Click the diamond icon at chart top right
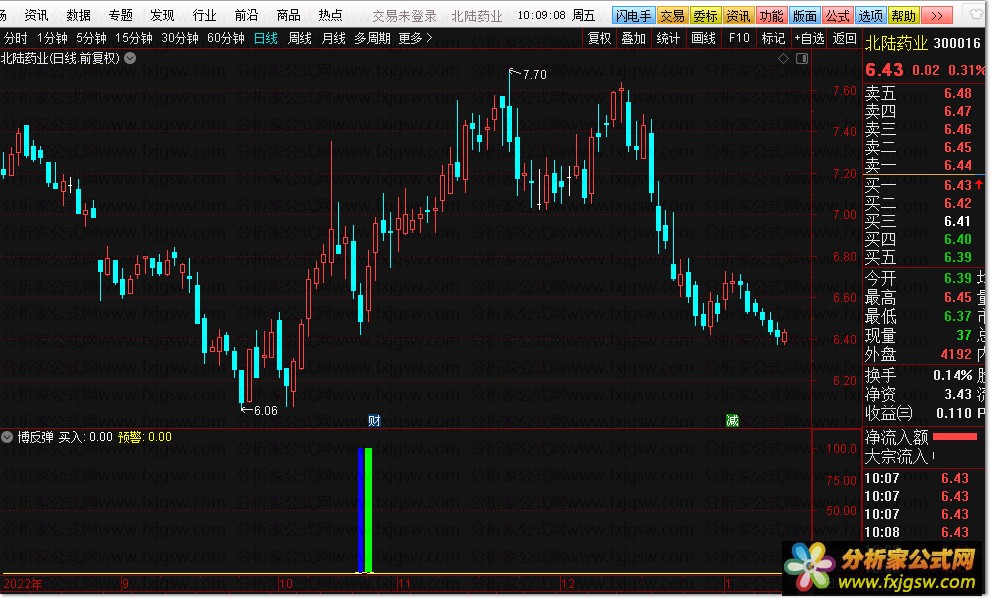 click(x=784, y=59)
